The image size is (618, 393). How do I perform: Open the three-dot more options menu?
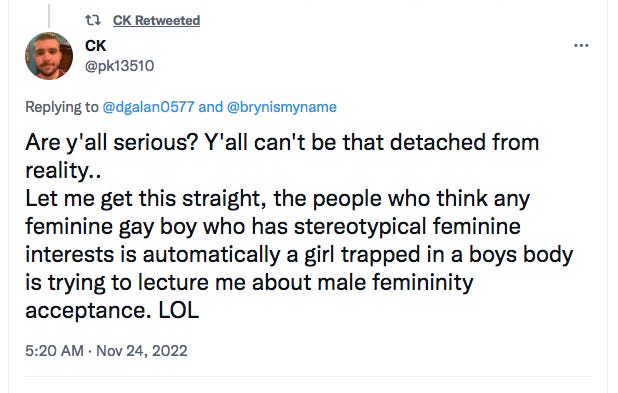(581, 46)
